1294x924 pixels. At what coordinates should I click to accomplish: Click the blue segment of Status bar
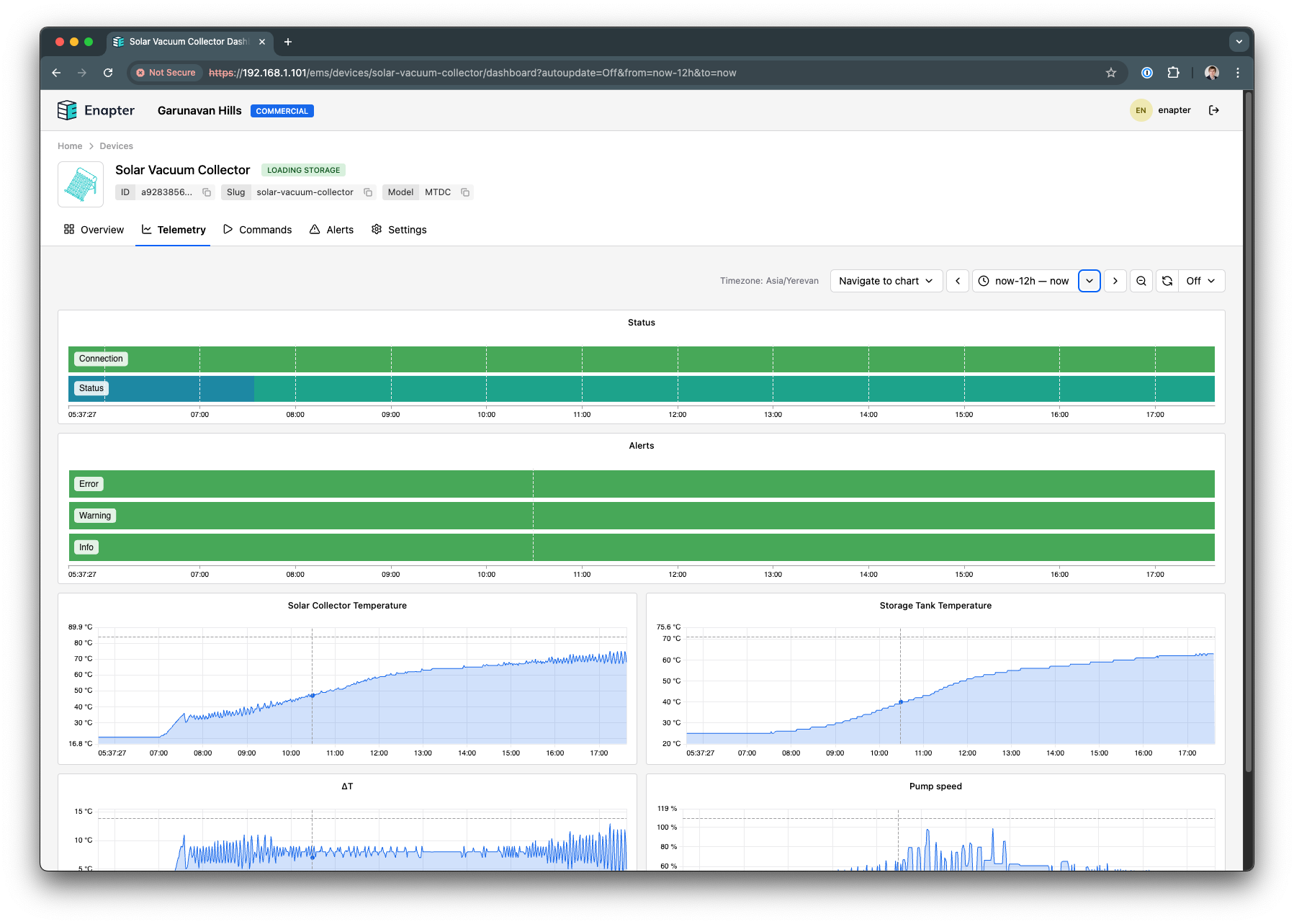161,389
